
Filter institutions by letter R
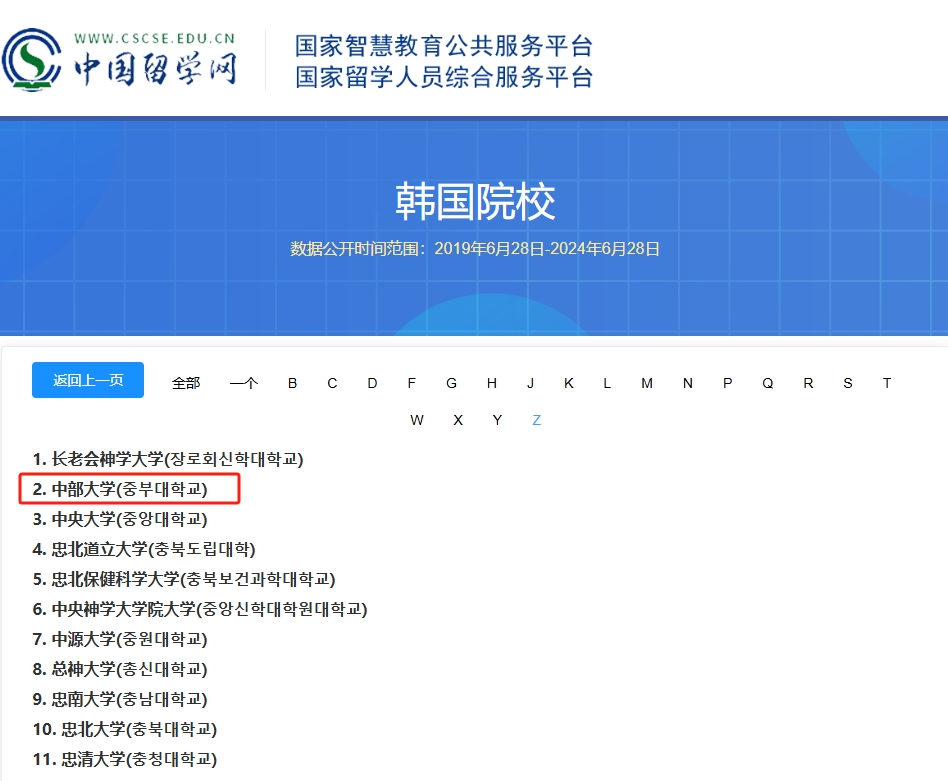808,383
